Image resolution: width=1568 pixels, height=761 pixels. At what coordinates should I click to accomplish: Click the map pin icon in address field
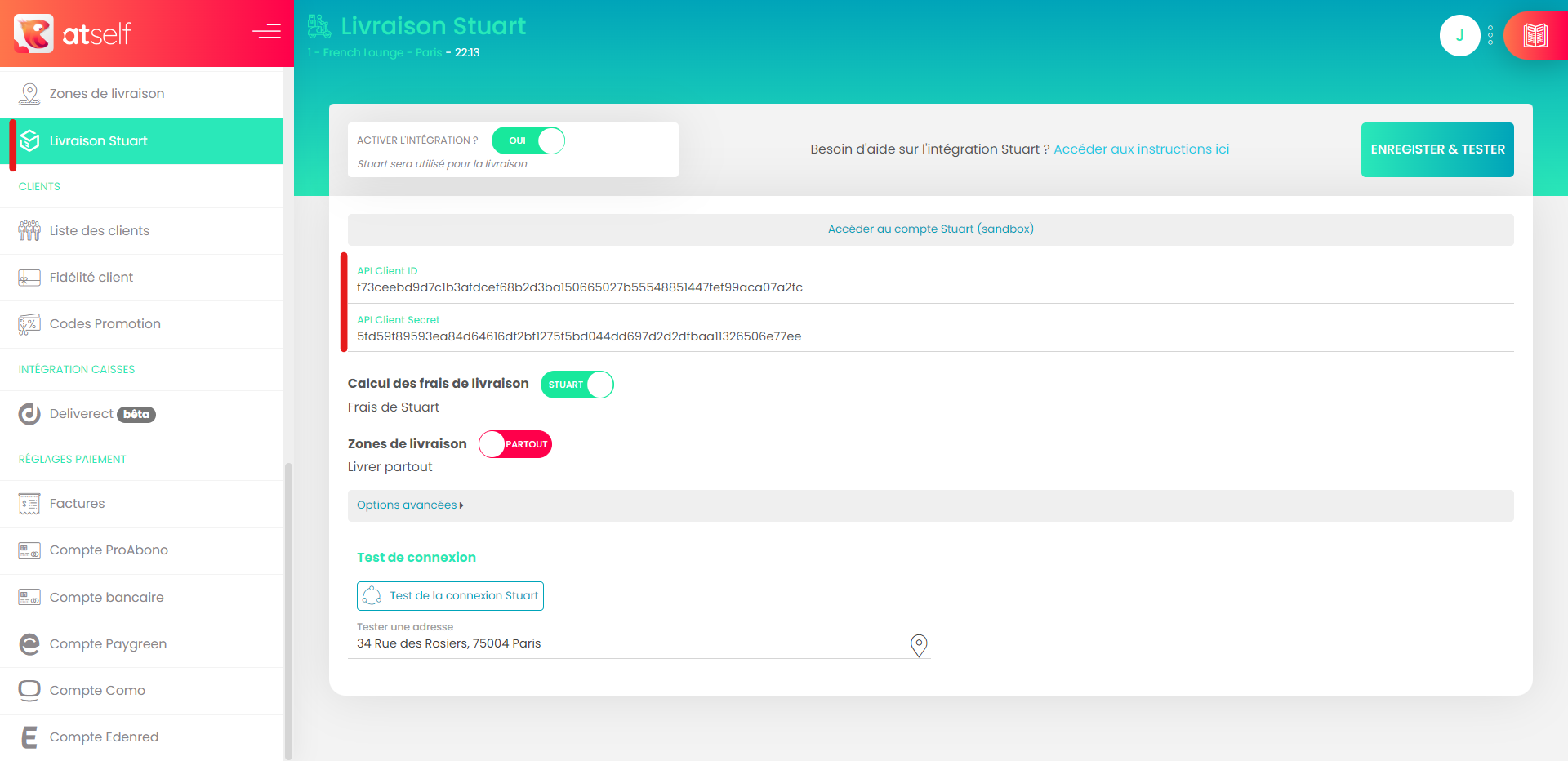919,646
